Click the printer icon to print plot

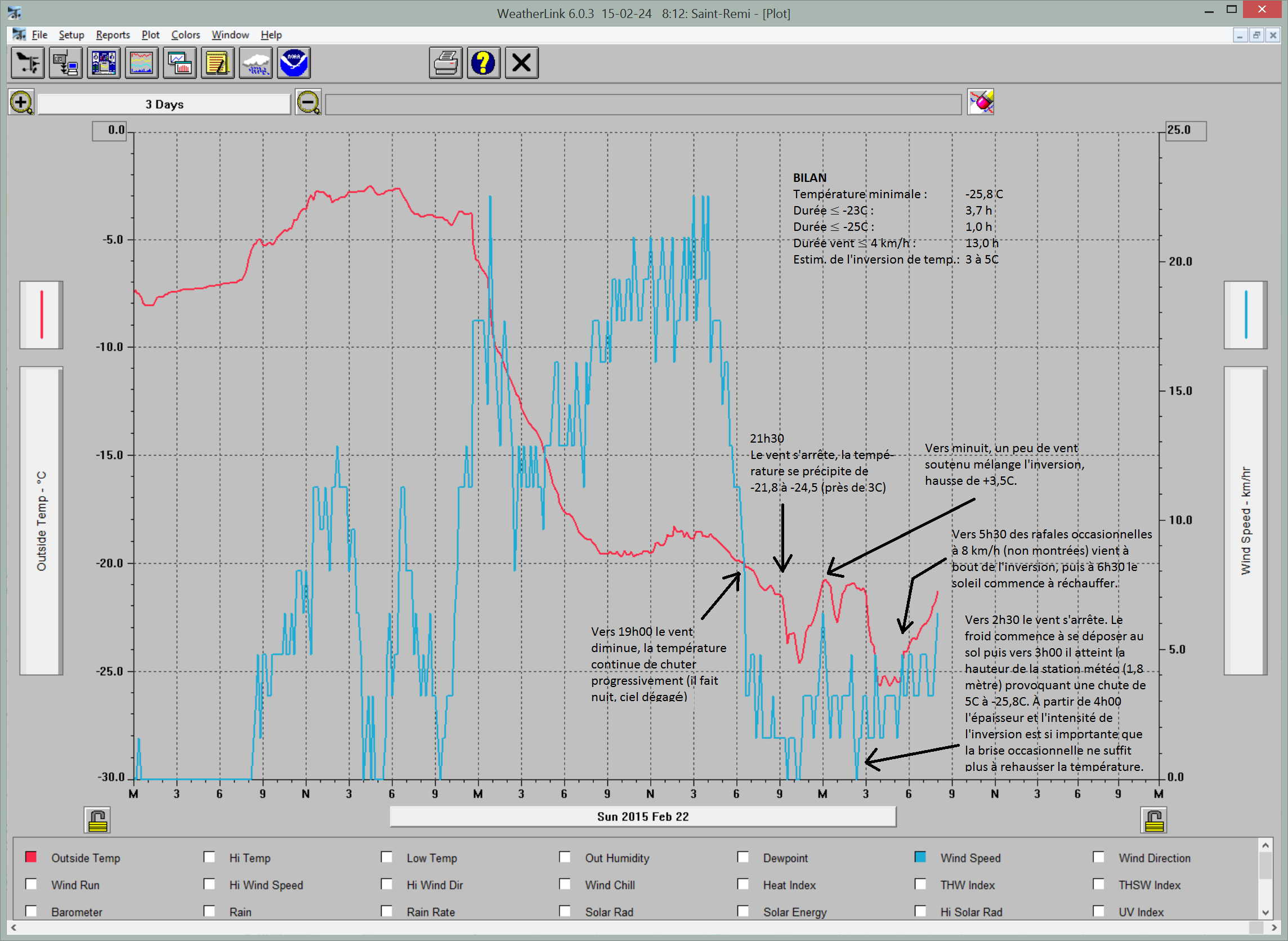pos(445,63)
